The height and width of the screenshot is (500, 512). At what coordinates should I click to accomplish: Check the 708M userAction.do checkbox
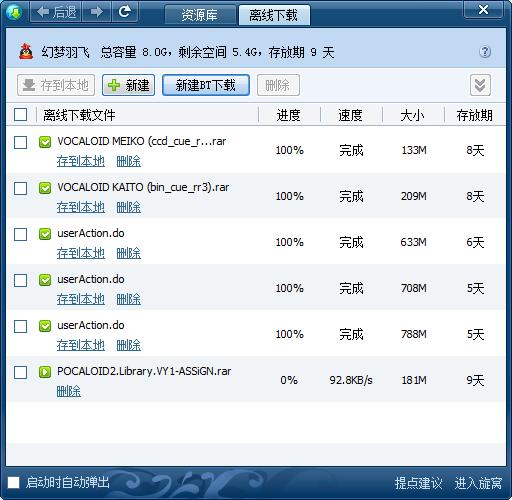21,280
